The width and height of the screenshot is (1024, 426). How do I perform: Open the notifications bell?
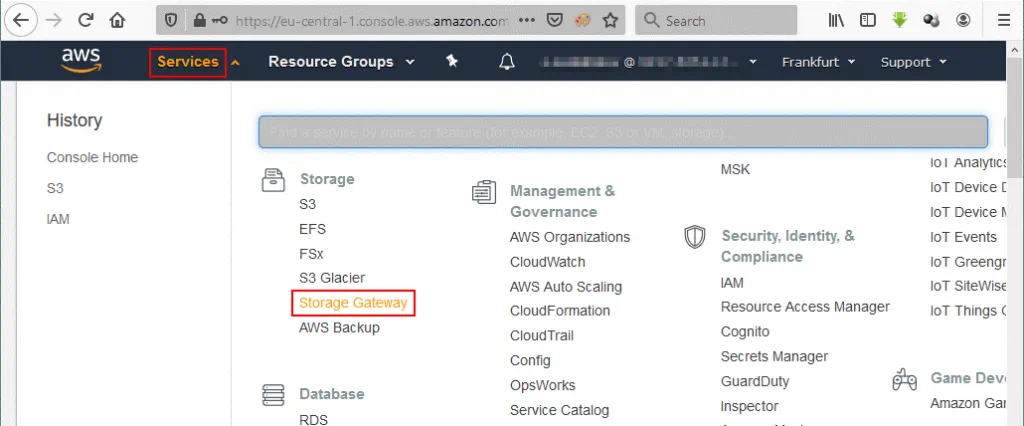[507, 62]
